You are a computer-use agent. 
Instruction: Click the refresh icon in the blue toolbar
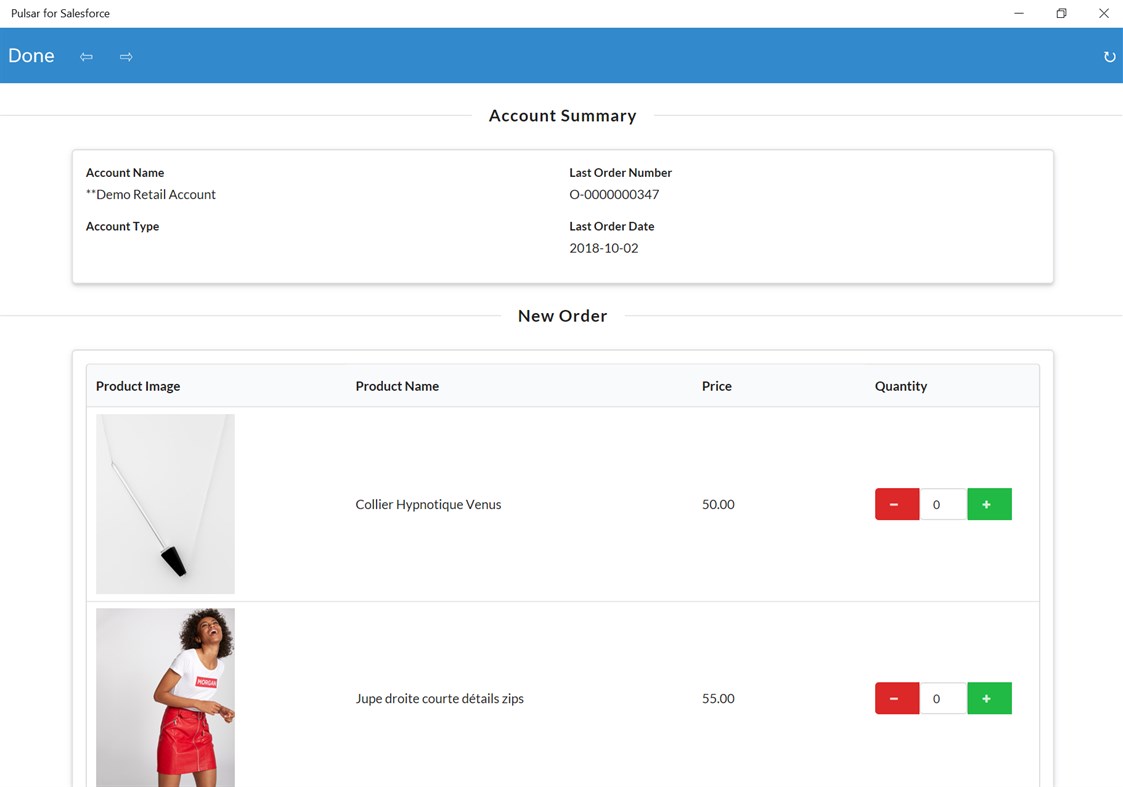click(1110, 56)
